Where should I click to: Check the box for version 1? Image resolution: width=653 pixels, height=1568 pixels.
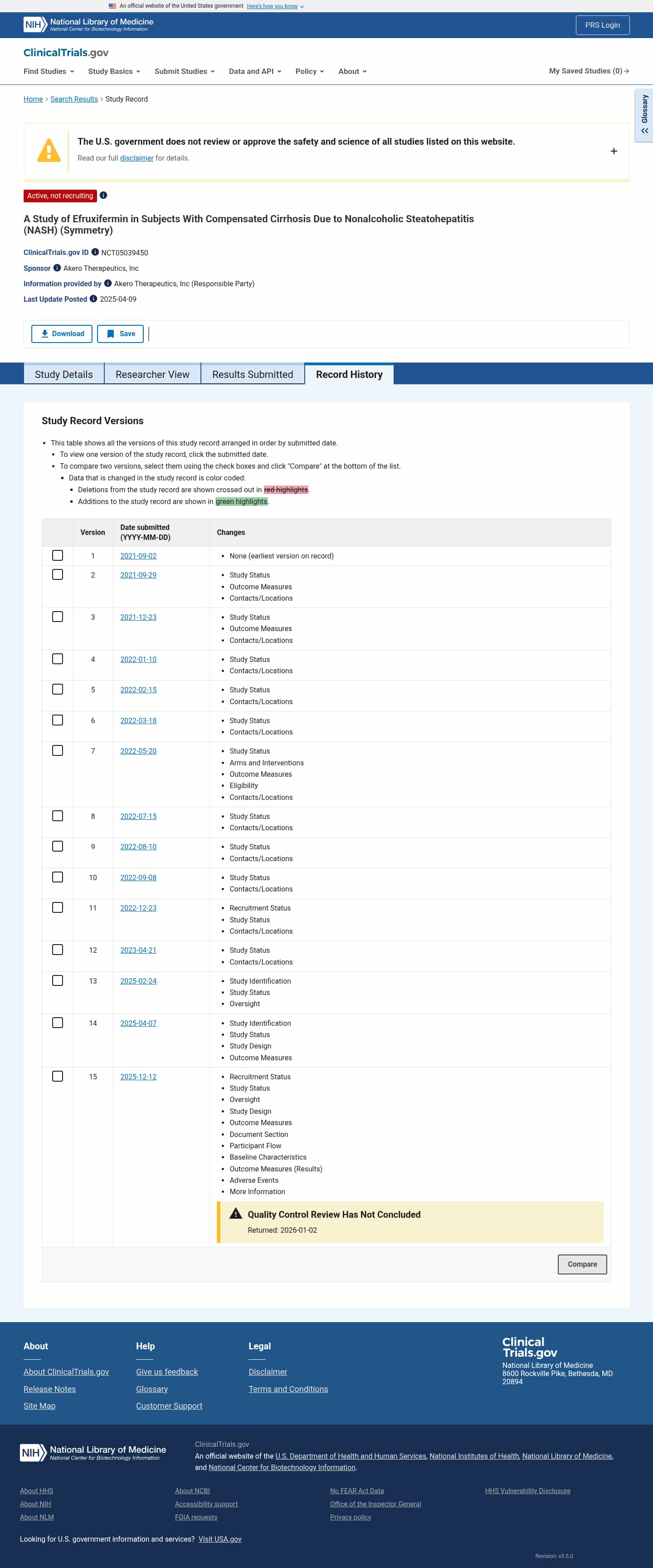pos(58,555)
